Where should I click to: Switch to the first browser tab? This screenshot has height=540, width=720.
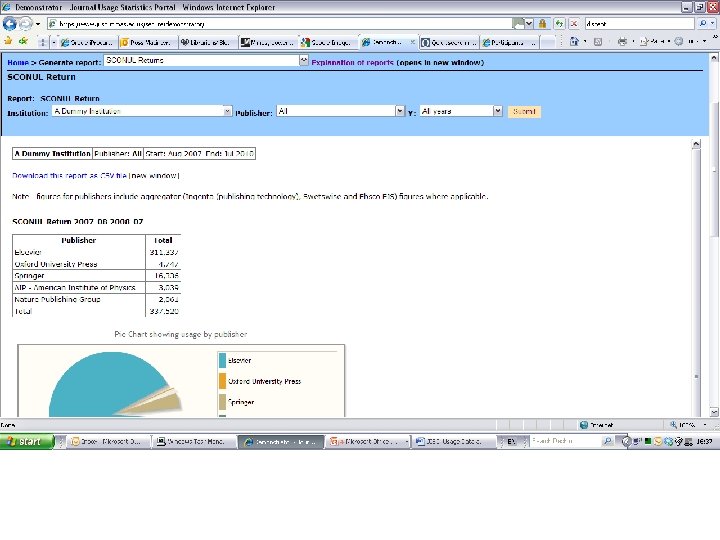tap(87, 42)
